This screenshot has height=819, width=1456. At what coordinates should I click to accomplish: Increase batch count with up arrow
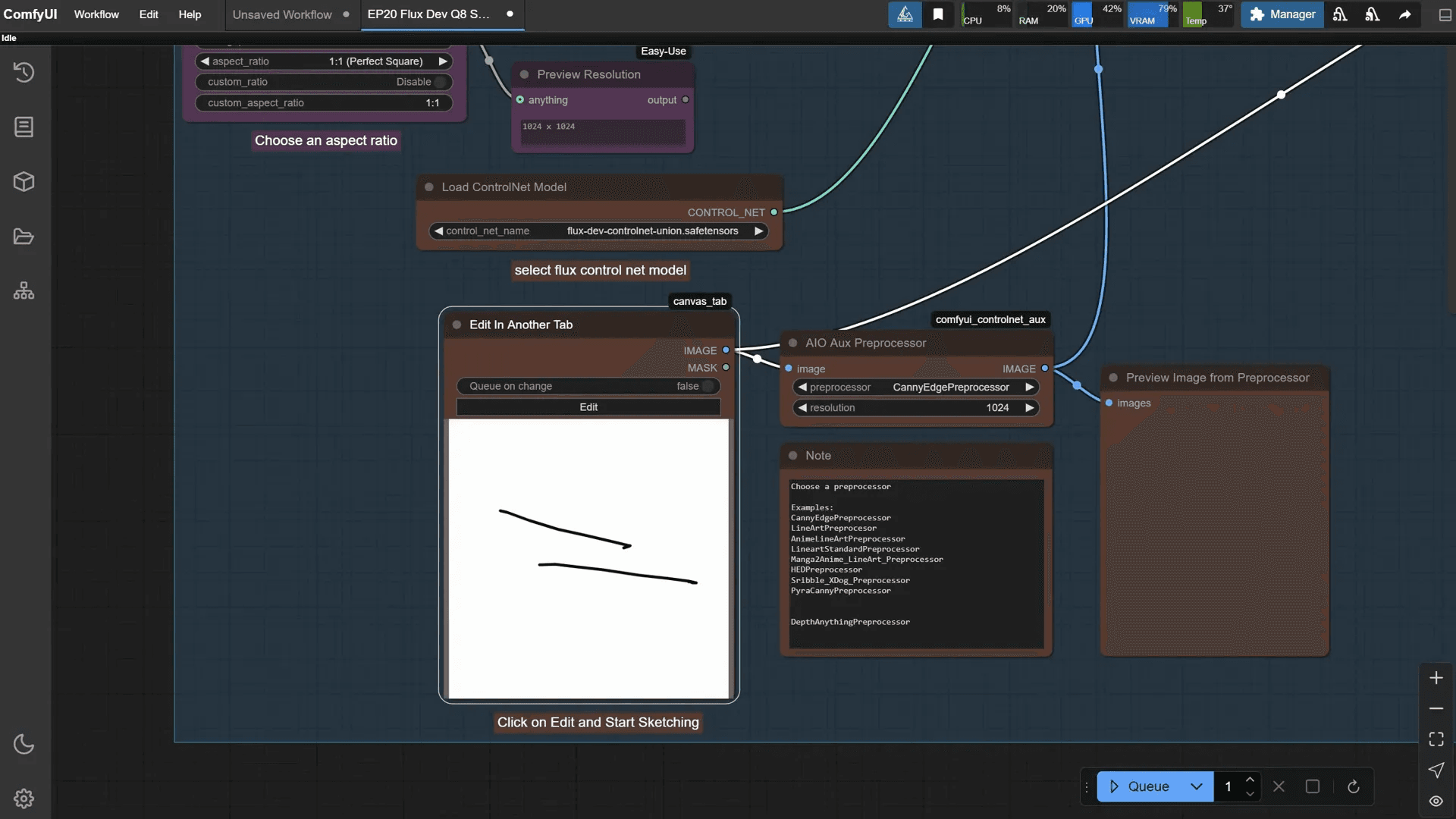tap(1250, 780)
